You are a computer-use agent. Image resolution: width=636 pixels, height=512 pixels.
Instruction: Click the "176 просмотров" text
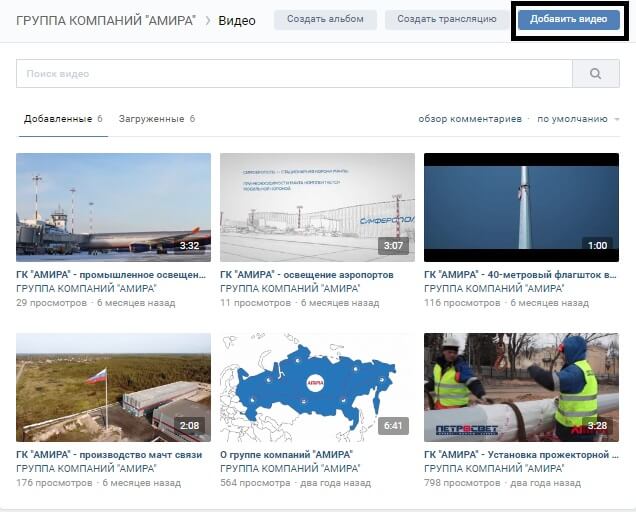coord(54,483)
